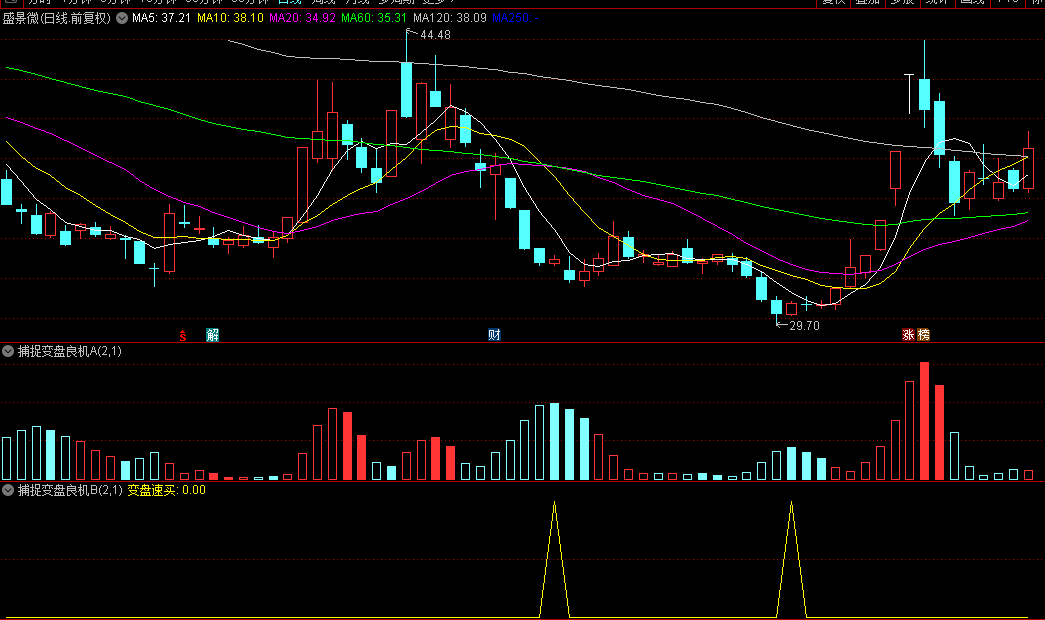Select the yellow MA10 label
Image resolution: width=1045 pixels, height=620 pixels.
click(231, 18)
